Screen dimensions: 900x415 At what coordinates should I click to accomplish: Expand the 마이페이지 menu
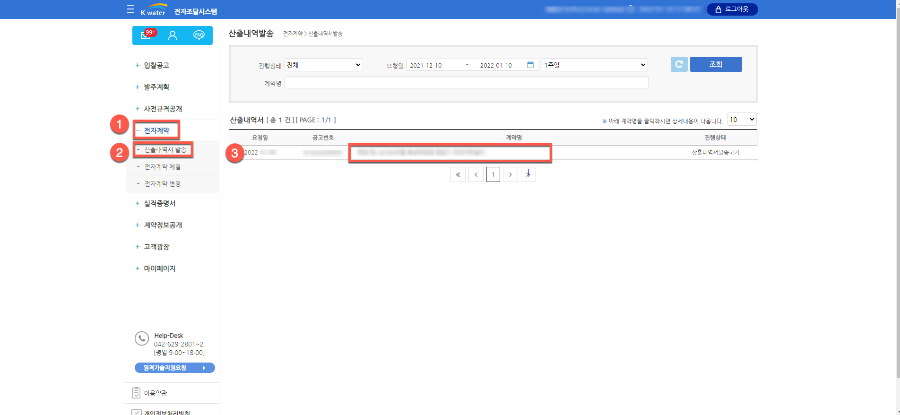[x=160, y=268]
